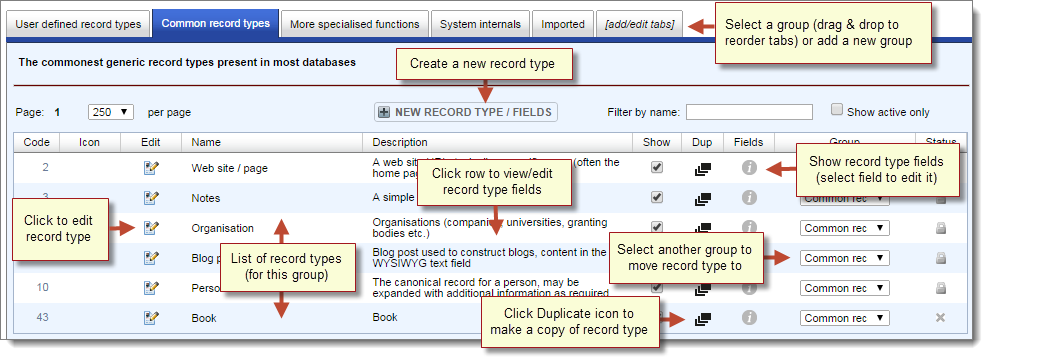The width and height of the screenshot is (1055, 363).
Task: Click NEW RECORD TYPE / FIELDS button
Action: pyautogui.click(x=466, y=112)
